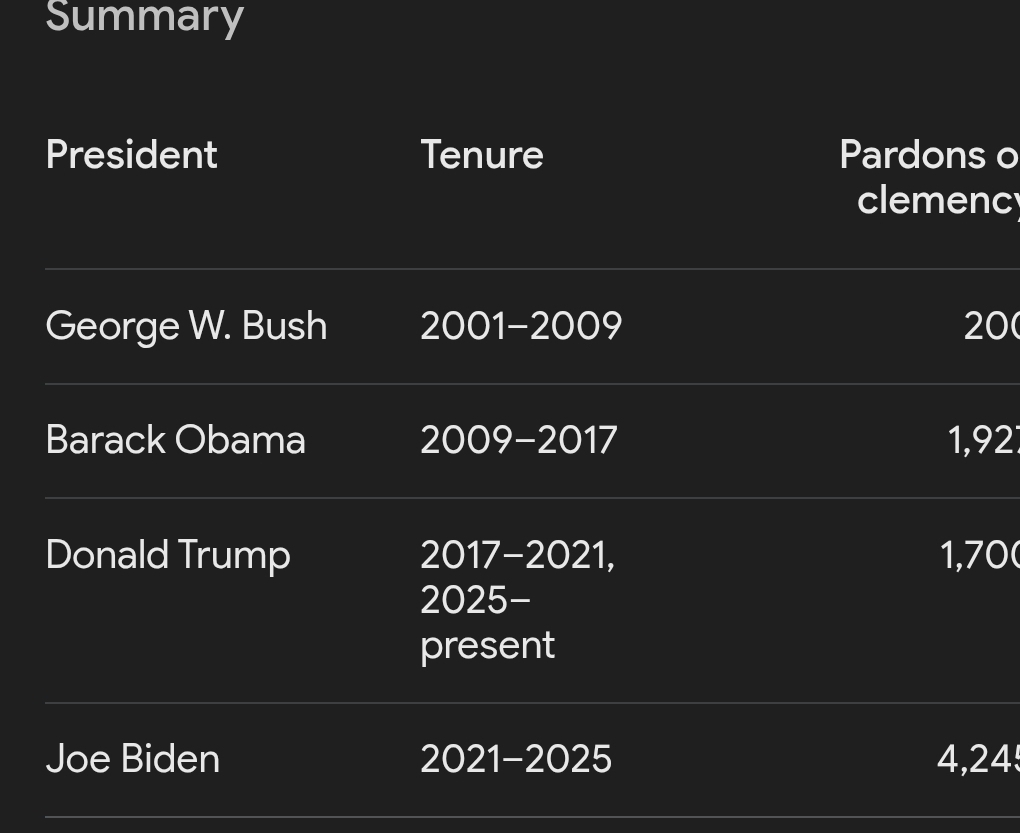Click the word Pardons in header
Image resolution: width=1020 pixels, height=833 pixels.
point(912,155)
